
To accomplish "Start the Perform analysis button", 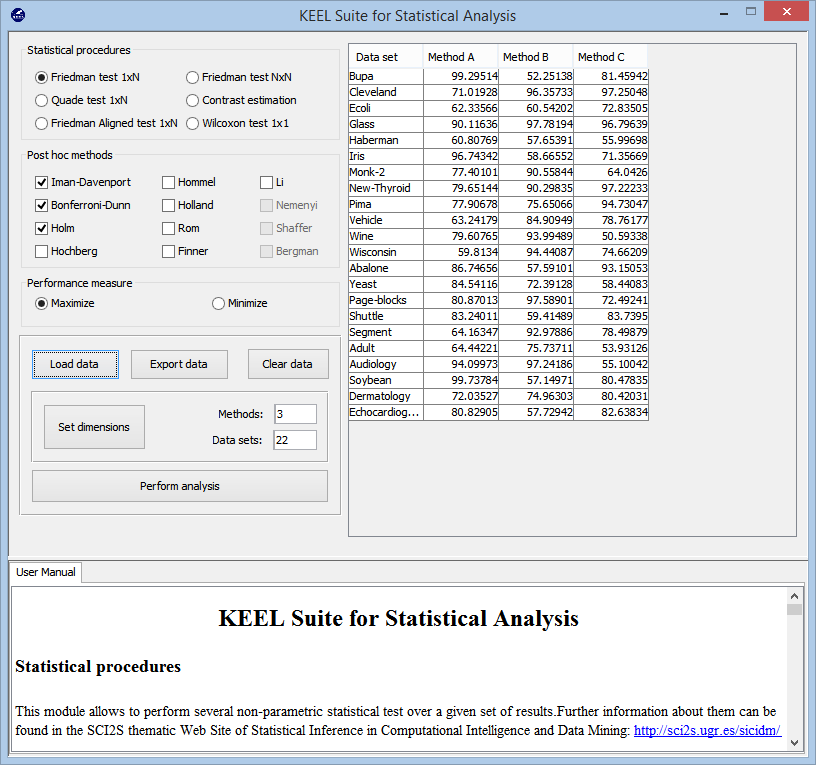I will coord(180,486).
